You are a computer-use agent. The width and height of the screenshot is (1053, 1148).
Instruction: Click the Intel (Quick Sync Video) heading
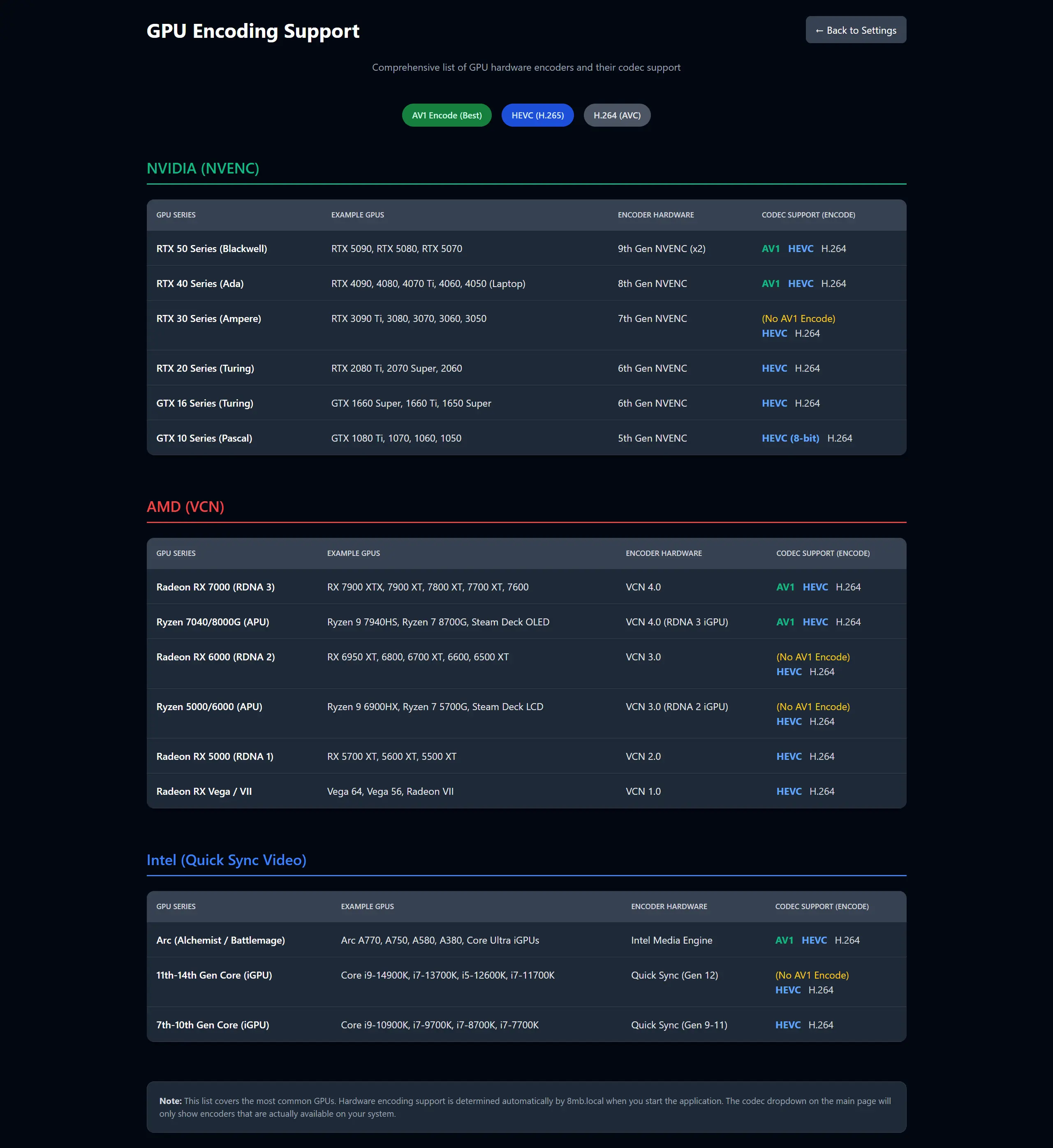[226, 860]
